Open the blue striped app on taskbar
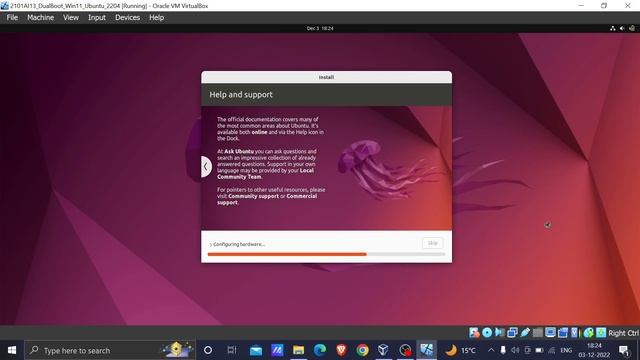The height and width of the screenshot is (360, 640). tap(277, 350)
